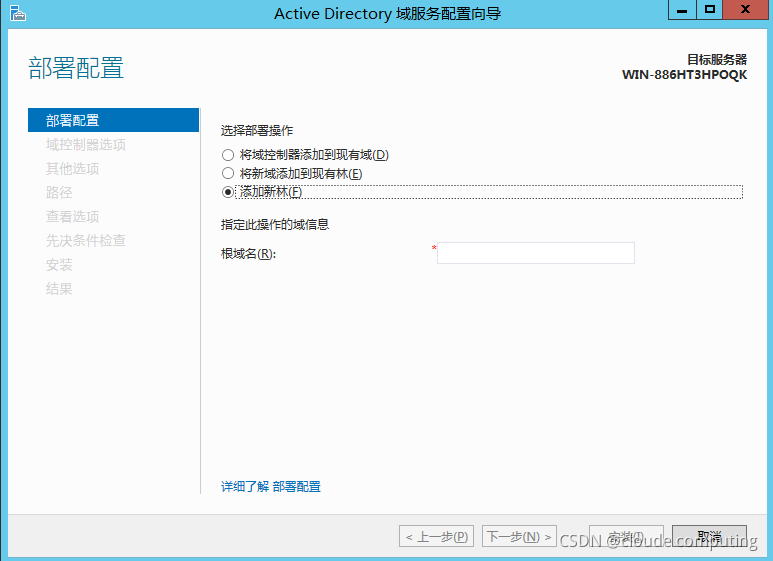
Task: Click the 指定此操作的域信息 label text
Action: pyautogui.click(x=275, y=225)
